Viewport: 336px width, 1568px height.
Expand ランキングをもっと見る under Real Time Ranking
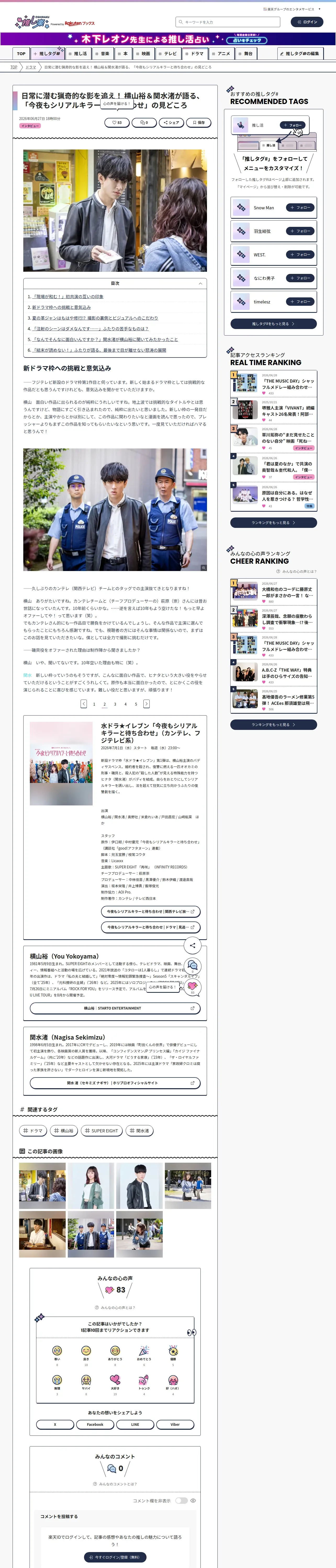coord(273,522)
